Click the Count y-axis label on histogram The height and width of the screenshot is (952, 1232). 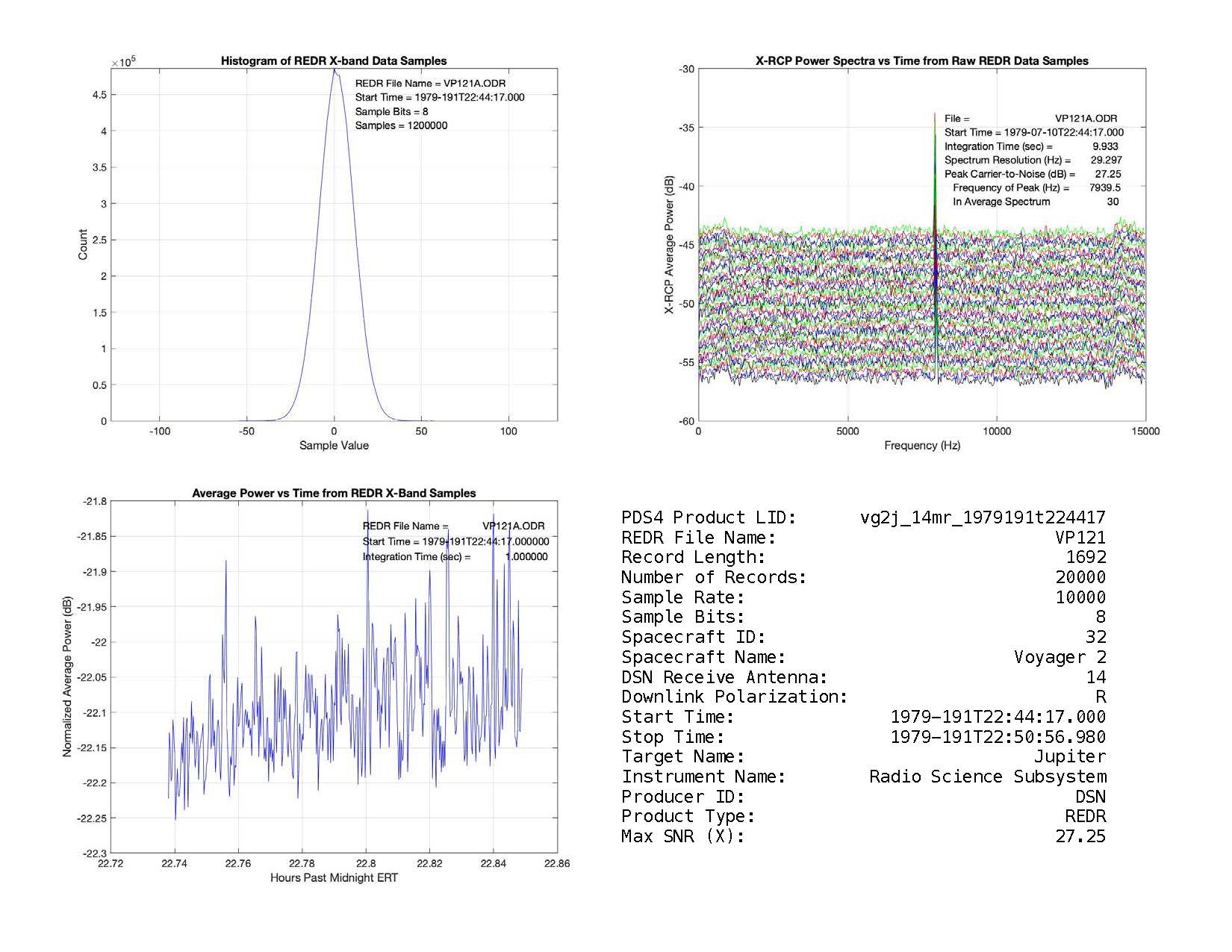coord(83,245)
